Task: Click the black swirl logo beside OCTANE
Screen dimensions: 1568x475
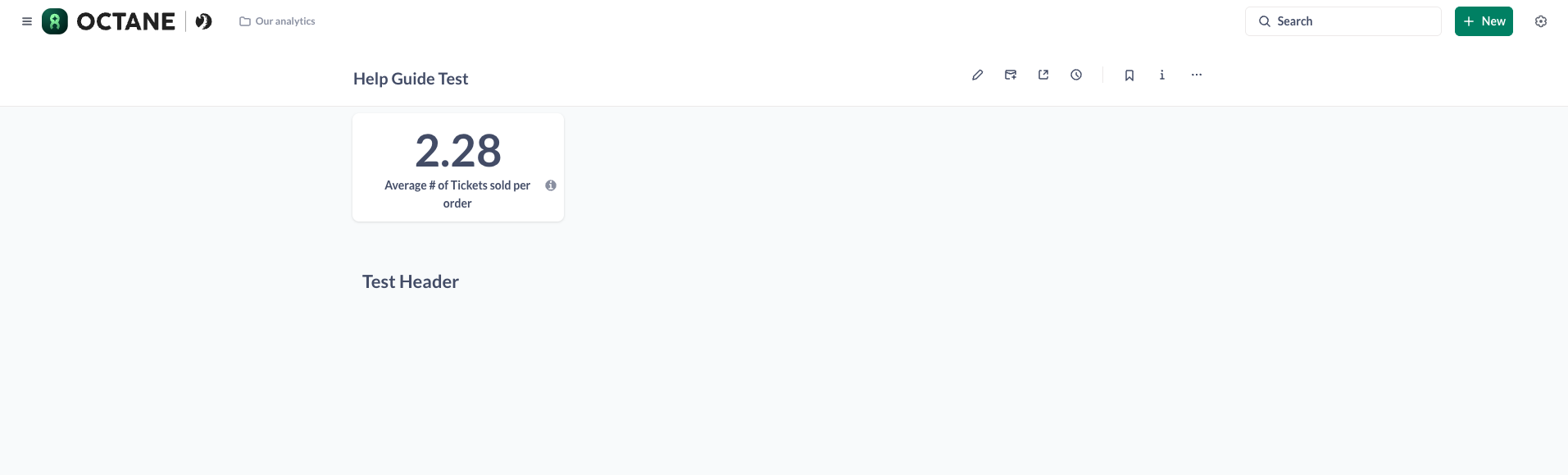Action: click(x=203, y=21)
